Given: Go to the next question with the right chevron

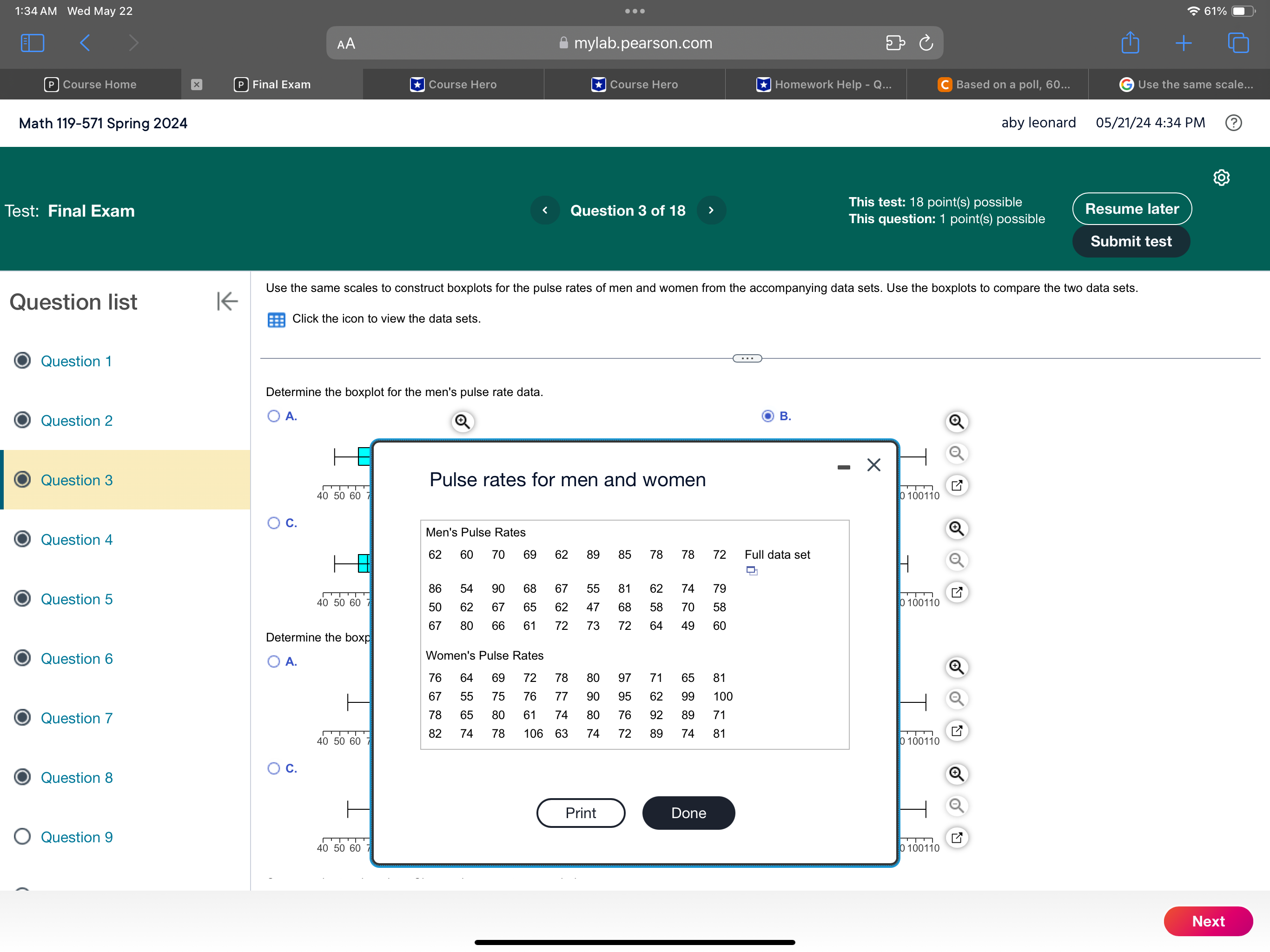Looking at the screenshot, I should click(x=711, y=210).
